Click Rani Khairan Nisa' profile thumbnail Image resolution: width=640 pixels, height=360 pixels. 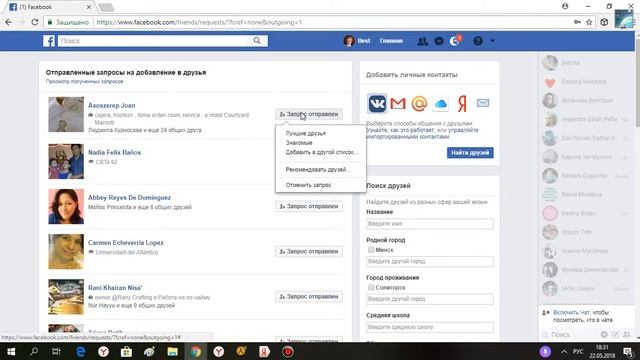tap(66, 297)
